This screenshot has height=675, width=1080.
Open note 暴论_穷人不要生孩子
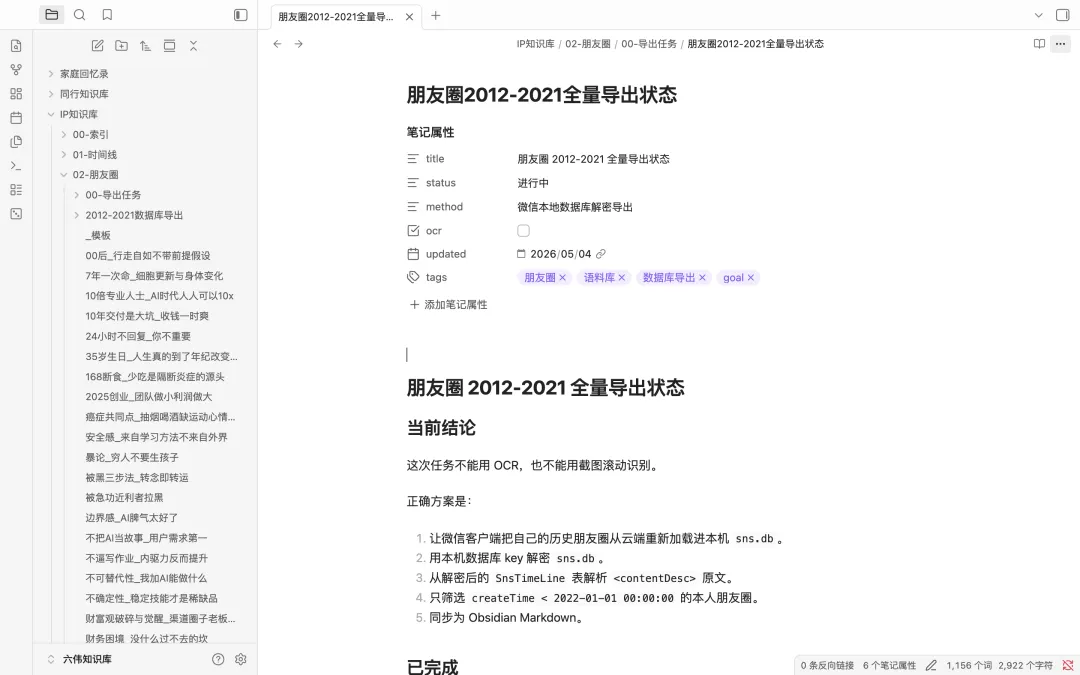[x=132, y=457]
